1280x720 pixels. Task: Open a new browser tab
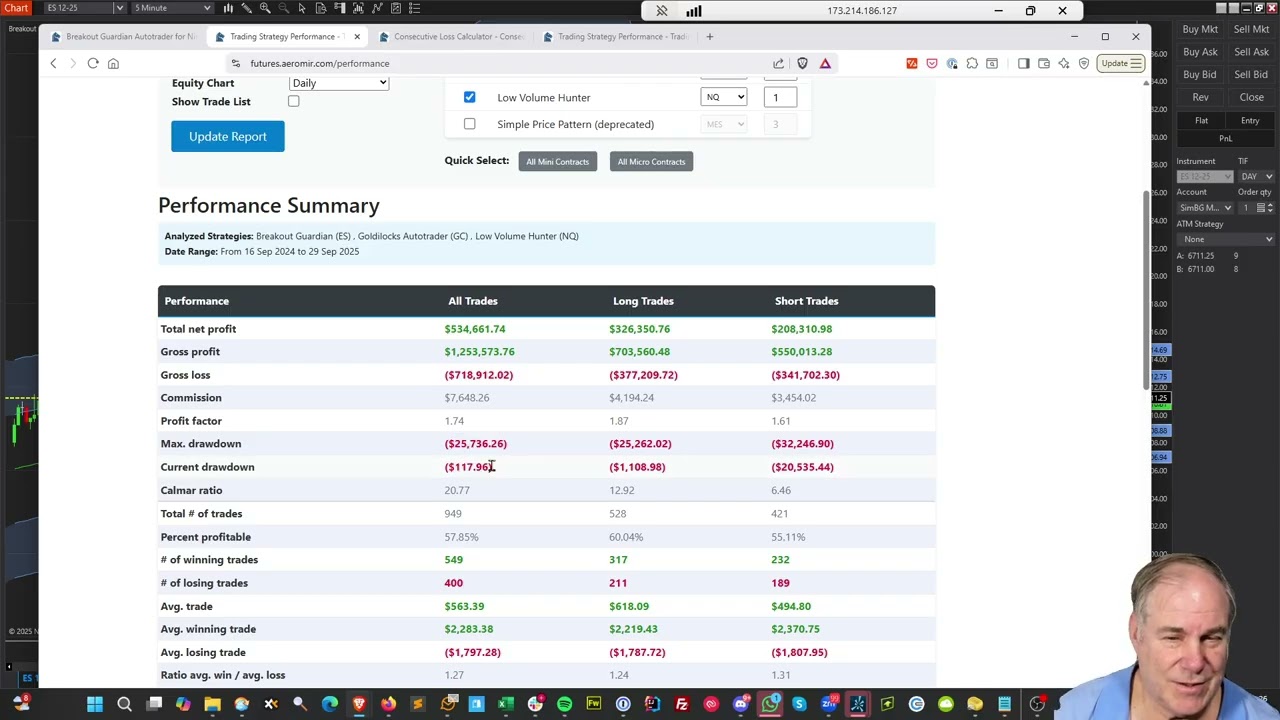(x=709, y=36)
